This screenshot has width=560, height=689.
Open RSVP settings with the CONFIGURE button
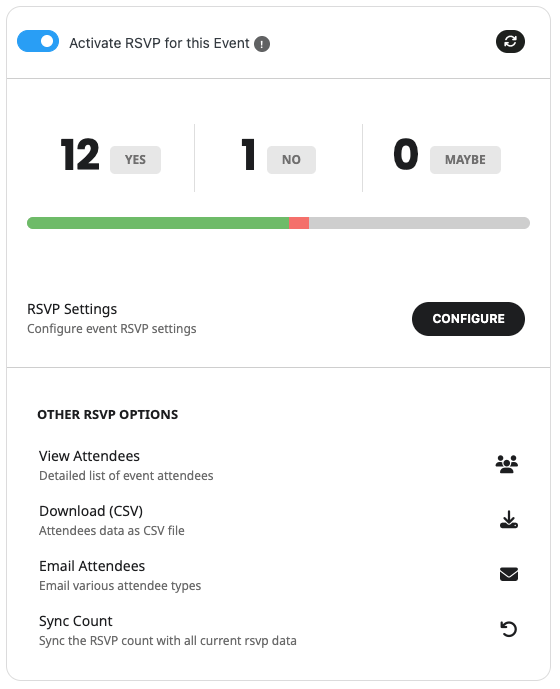[x=468, y=319]
